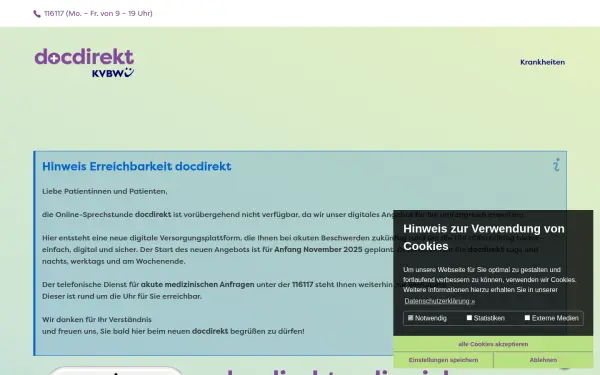Click the phone icon beside 116117
The height and width of the screenshot is (375, 600).
point(37,14)
